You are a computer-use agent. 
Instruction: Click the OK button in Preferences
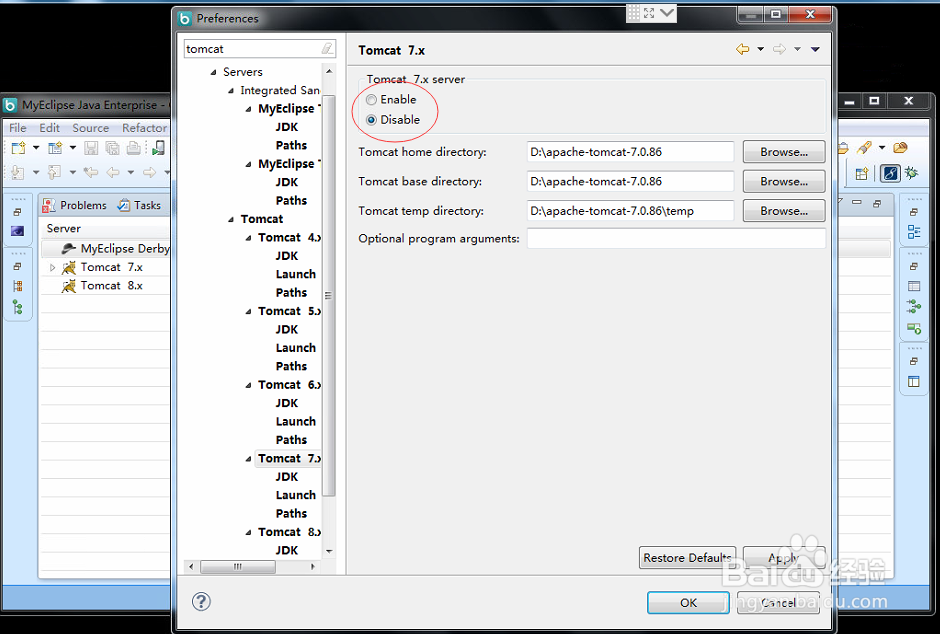click(x=688, y=603)
